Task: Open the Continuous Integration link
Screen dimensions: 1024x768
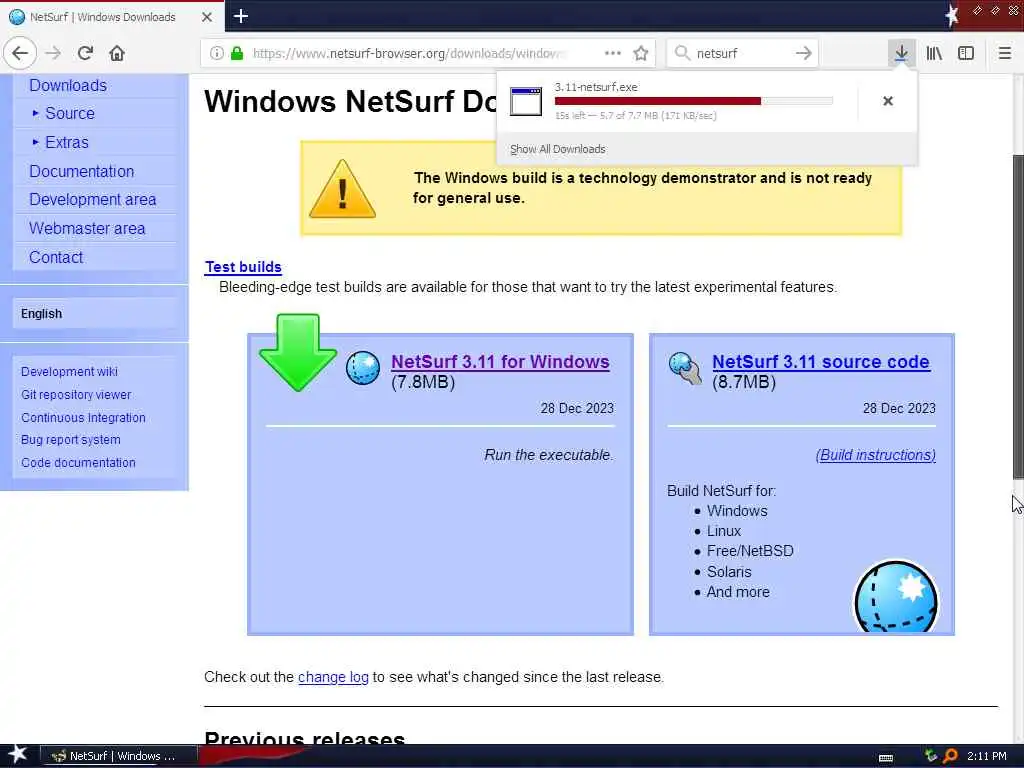Action: [83, 417]
